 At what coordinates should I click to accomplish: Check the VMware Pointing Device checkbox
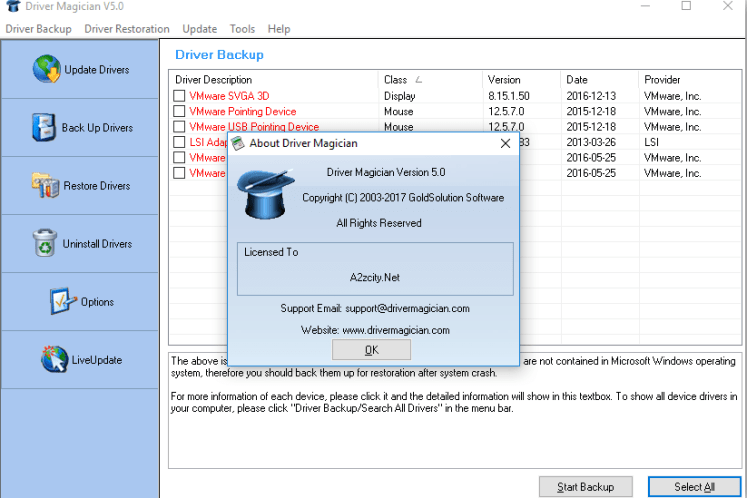point(179,111)
